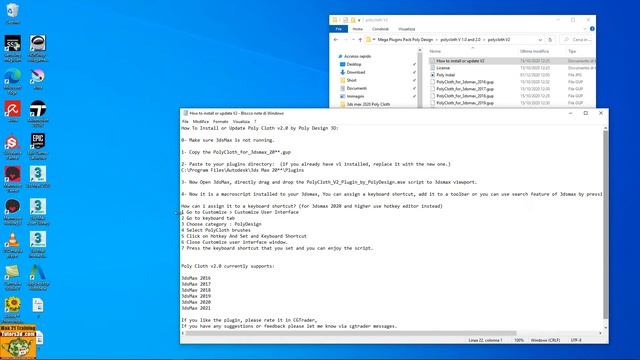The height and width of the screenshot is (360, 640).
Task: Open quick access toolbar dropdown in Explorer title bar
Action: [x=359, y=20]
